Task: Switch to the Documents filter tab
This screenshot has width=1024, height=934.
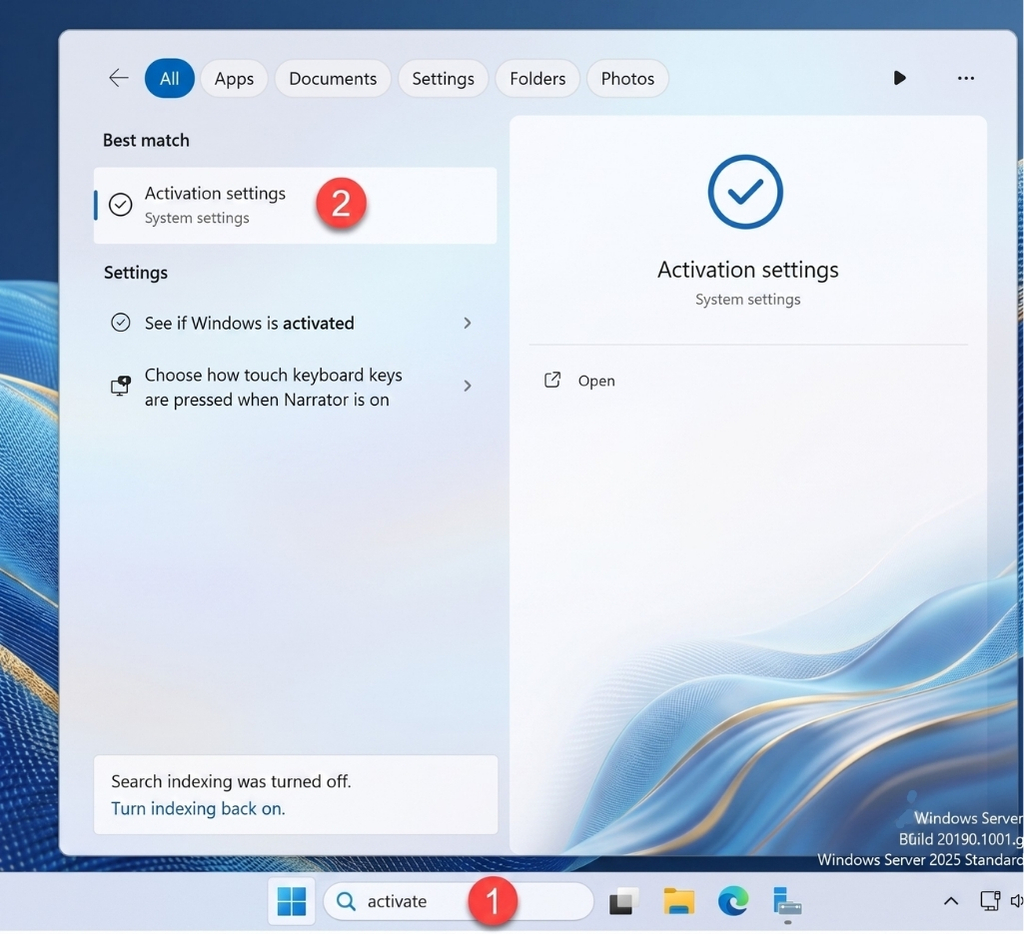Action: coord(332,78)
